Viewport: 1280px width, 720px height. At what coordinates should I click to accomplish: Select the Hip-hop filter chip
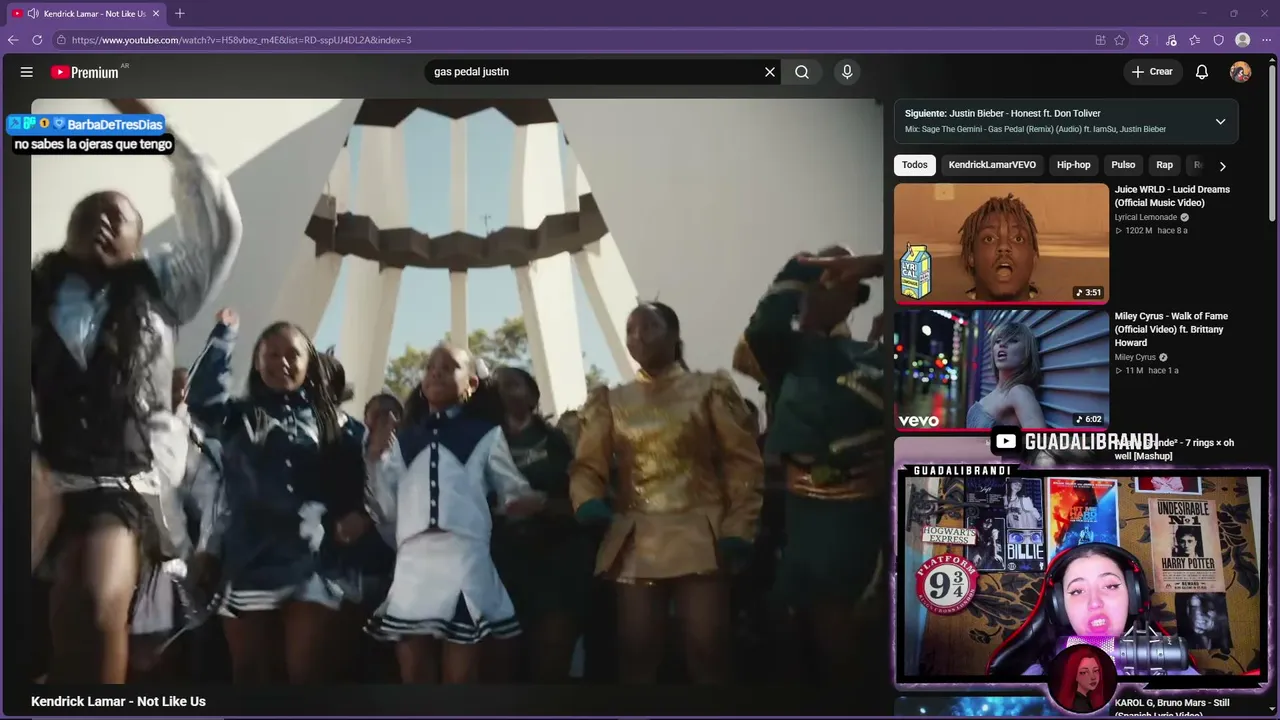(x=1074, y=165)
